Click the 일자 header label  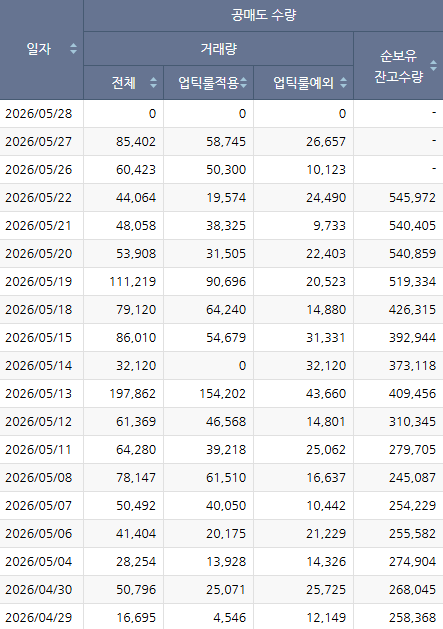point(39,49)
